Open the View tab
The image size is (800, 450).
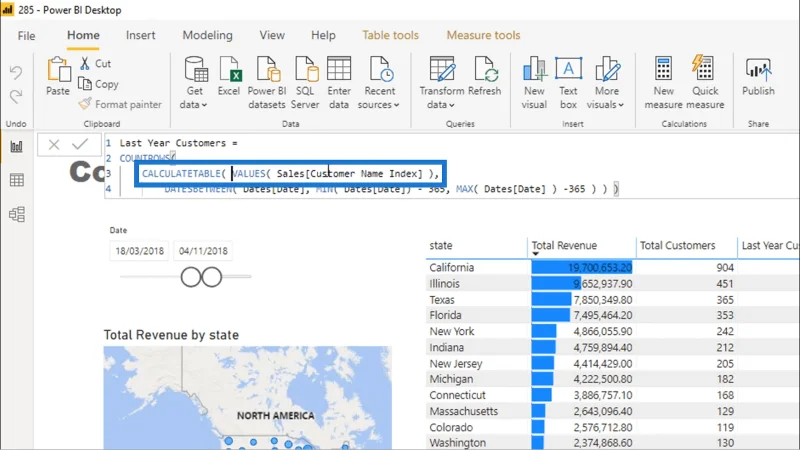pyautogui.click(x=272, y=35)
